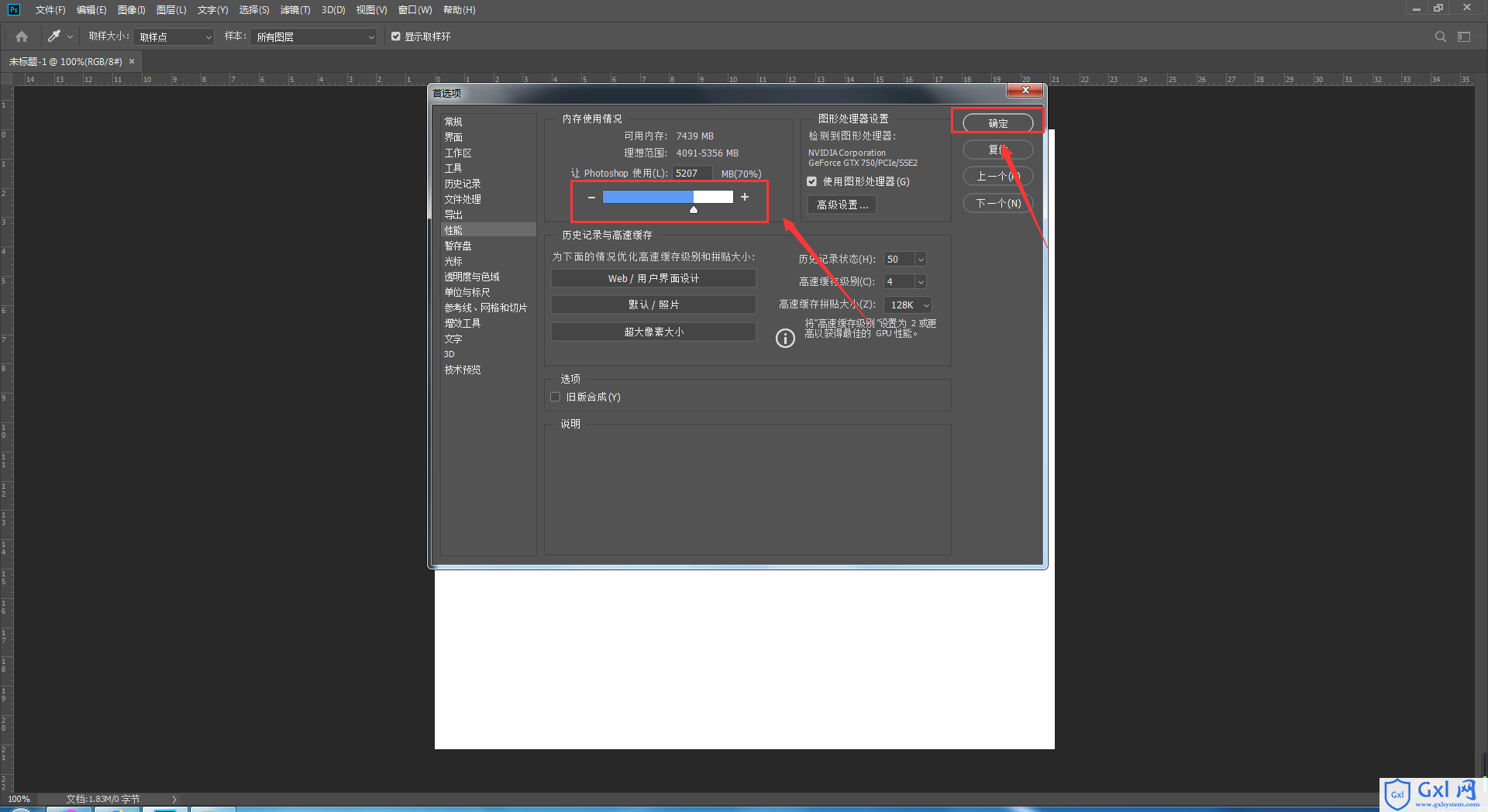Viewport: 1488px width, 812px height.
Task: Enable 旧版合成 checkbox
Action: pyautogui.click(x=555, y=397)
